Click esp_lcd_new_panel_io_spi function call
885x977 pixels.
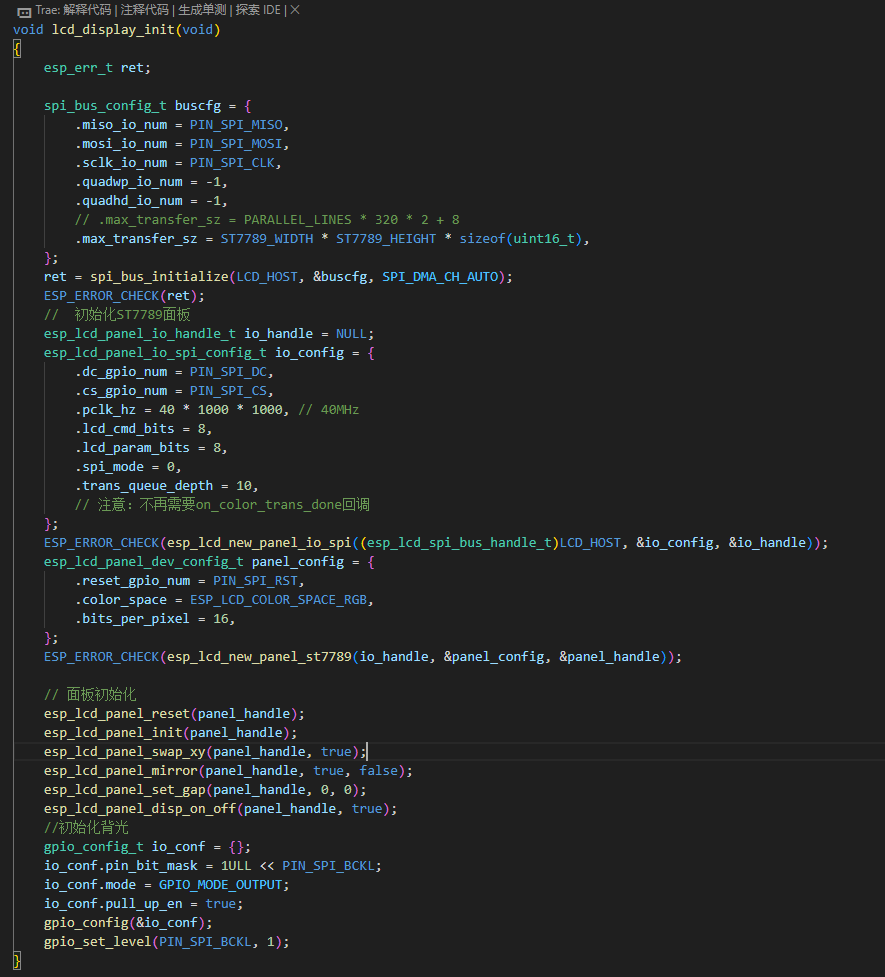coord(259,543)
